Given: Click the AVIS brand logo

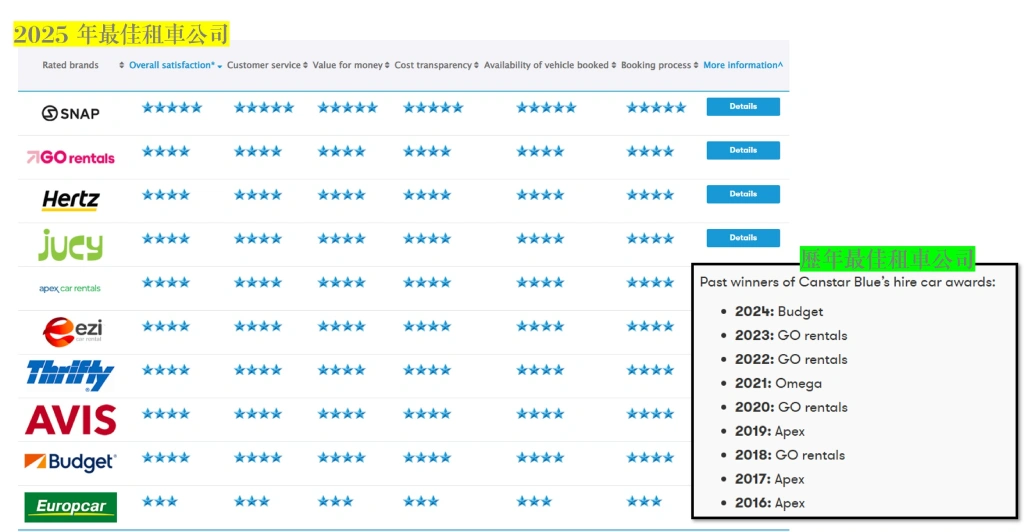Looking at the screenshot, I should click(71, 420).
